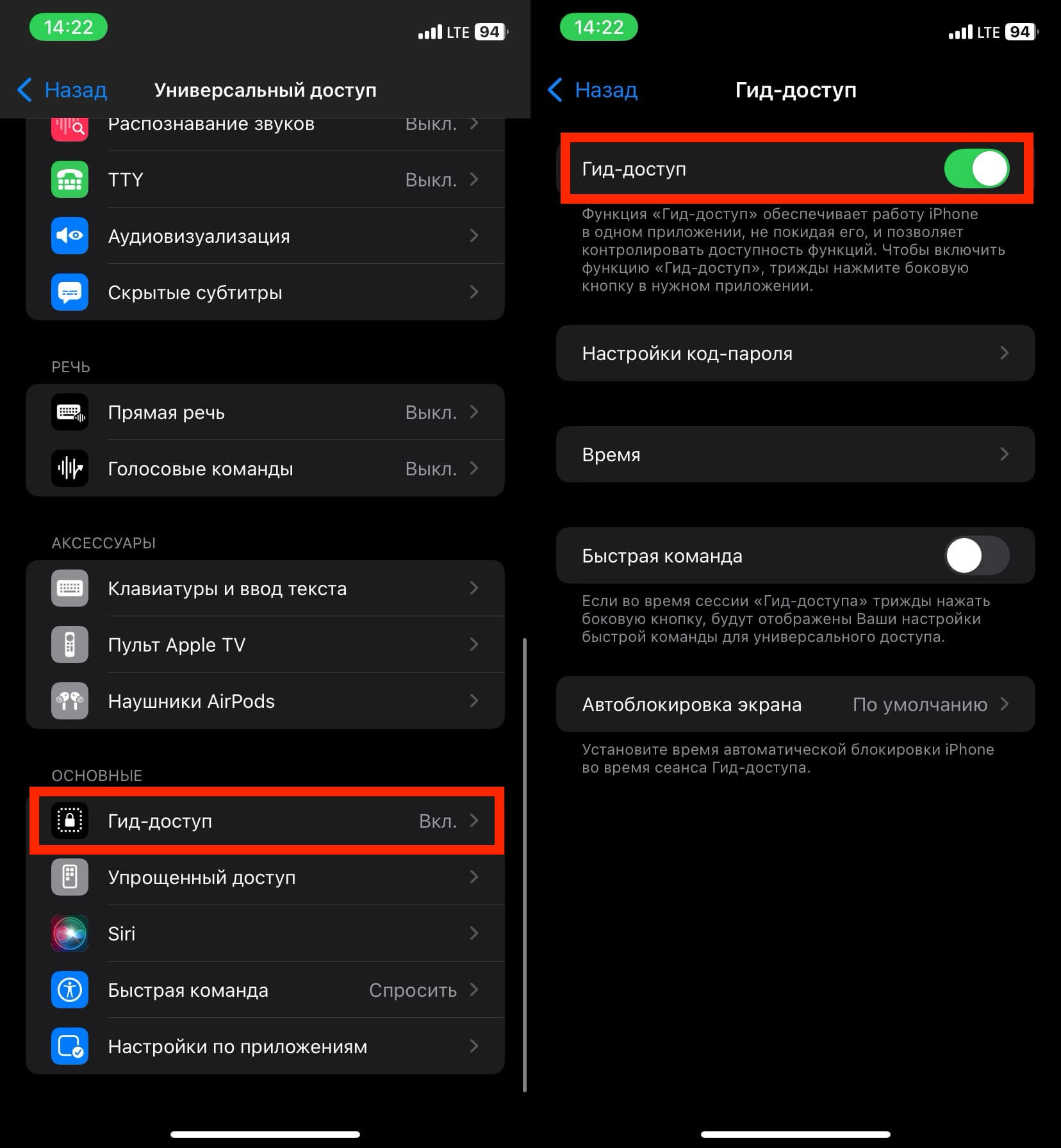This screenshot has width=1061, height=1148.
Task: Tap the Пульт Apple TV remote icon
Action: tap(70, 645)
